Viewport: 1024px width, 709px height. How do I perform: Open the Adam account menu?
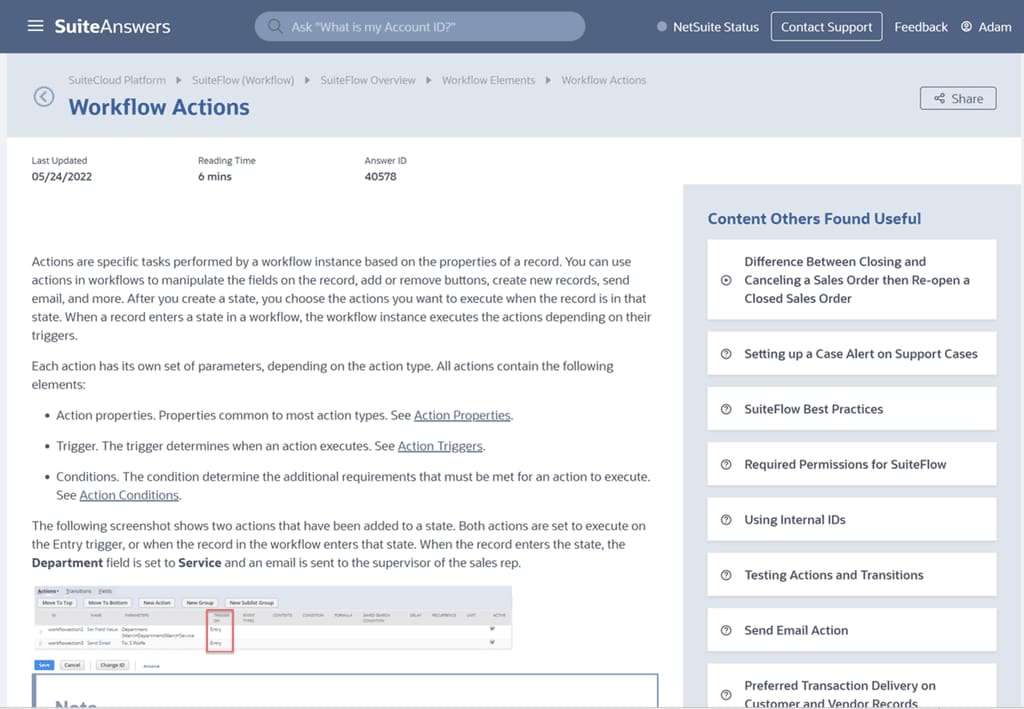coord(995,27)
